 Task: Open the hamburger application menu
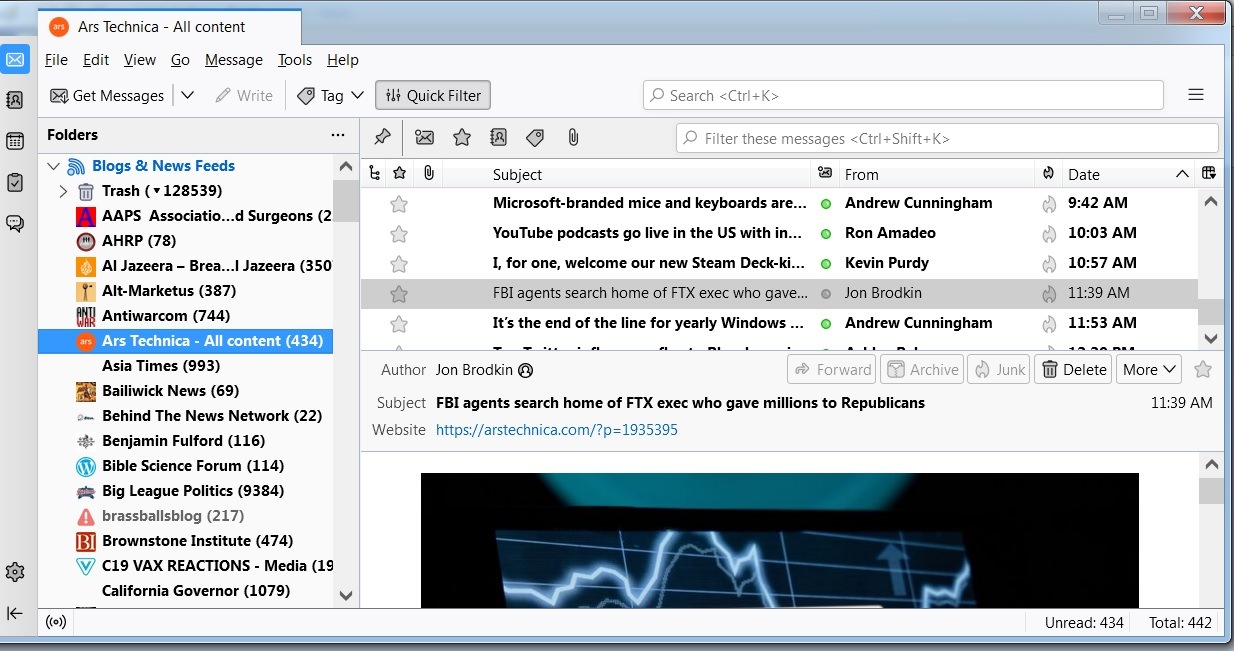tap(1195, 95)
